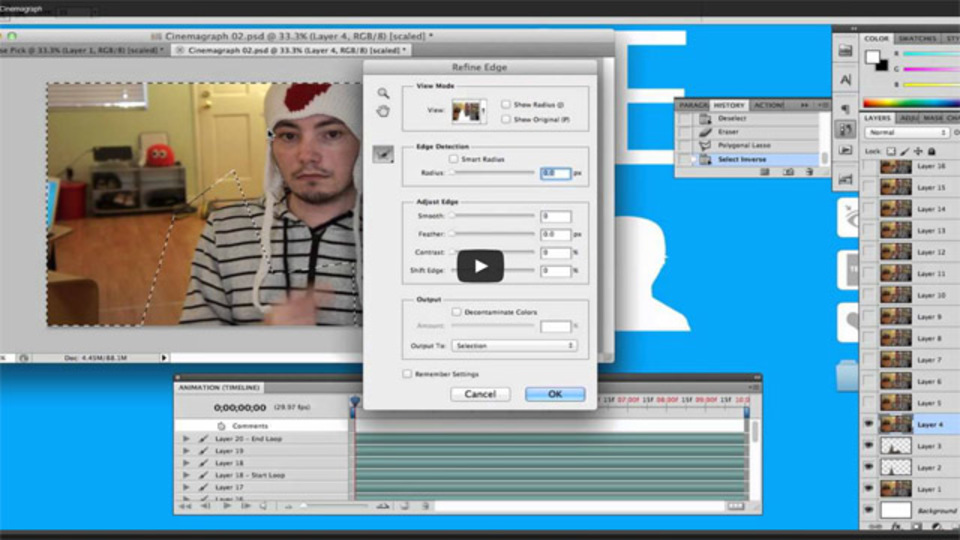This screenshot has width=960, height=540.
Task: Delete current history state (trash icon)
Action: pyautogui.click(x=809, y=172)
